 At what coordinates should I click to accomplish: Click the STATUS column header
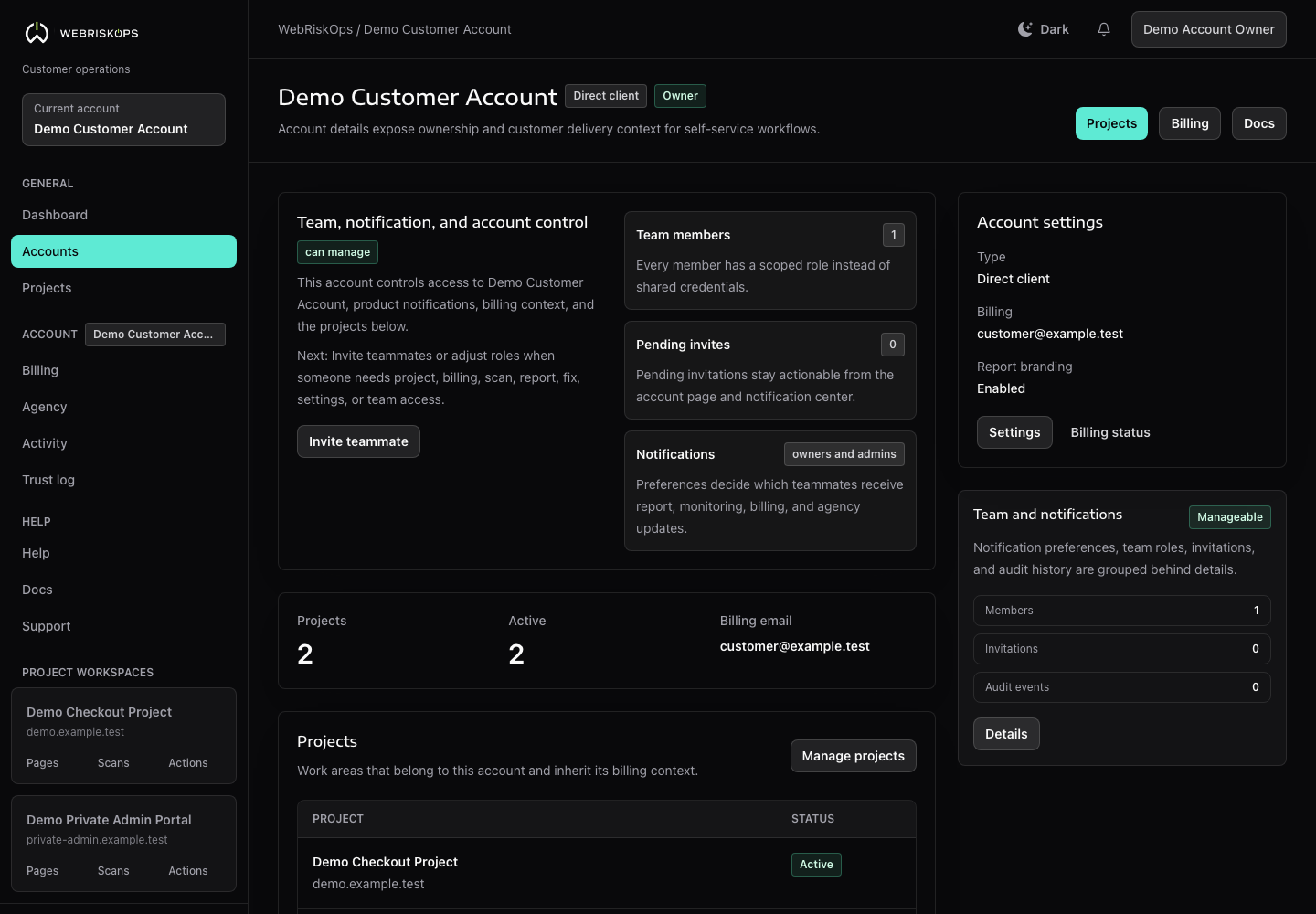(812, 819)
